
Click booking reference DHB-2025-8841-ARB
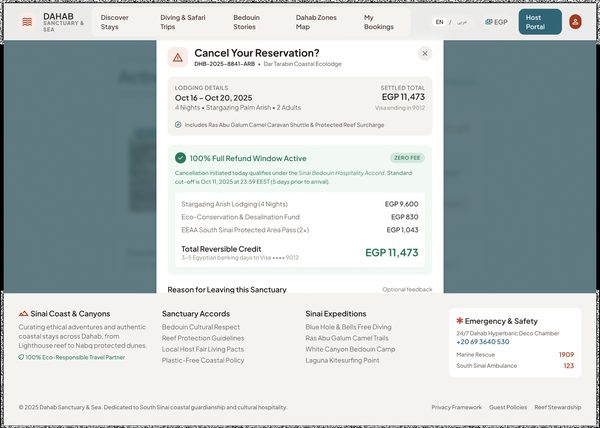(225, 64)
